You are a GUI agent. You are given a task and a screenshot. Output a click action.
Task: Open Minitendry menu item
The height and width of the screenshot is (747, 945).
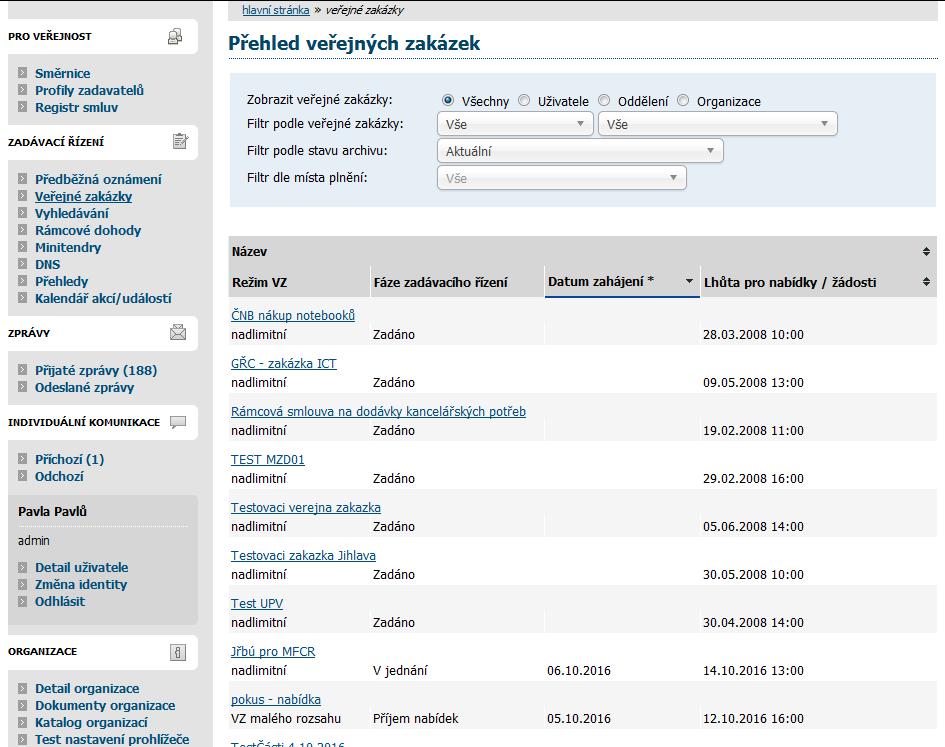click(x=68, y=247)
